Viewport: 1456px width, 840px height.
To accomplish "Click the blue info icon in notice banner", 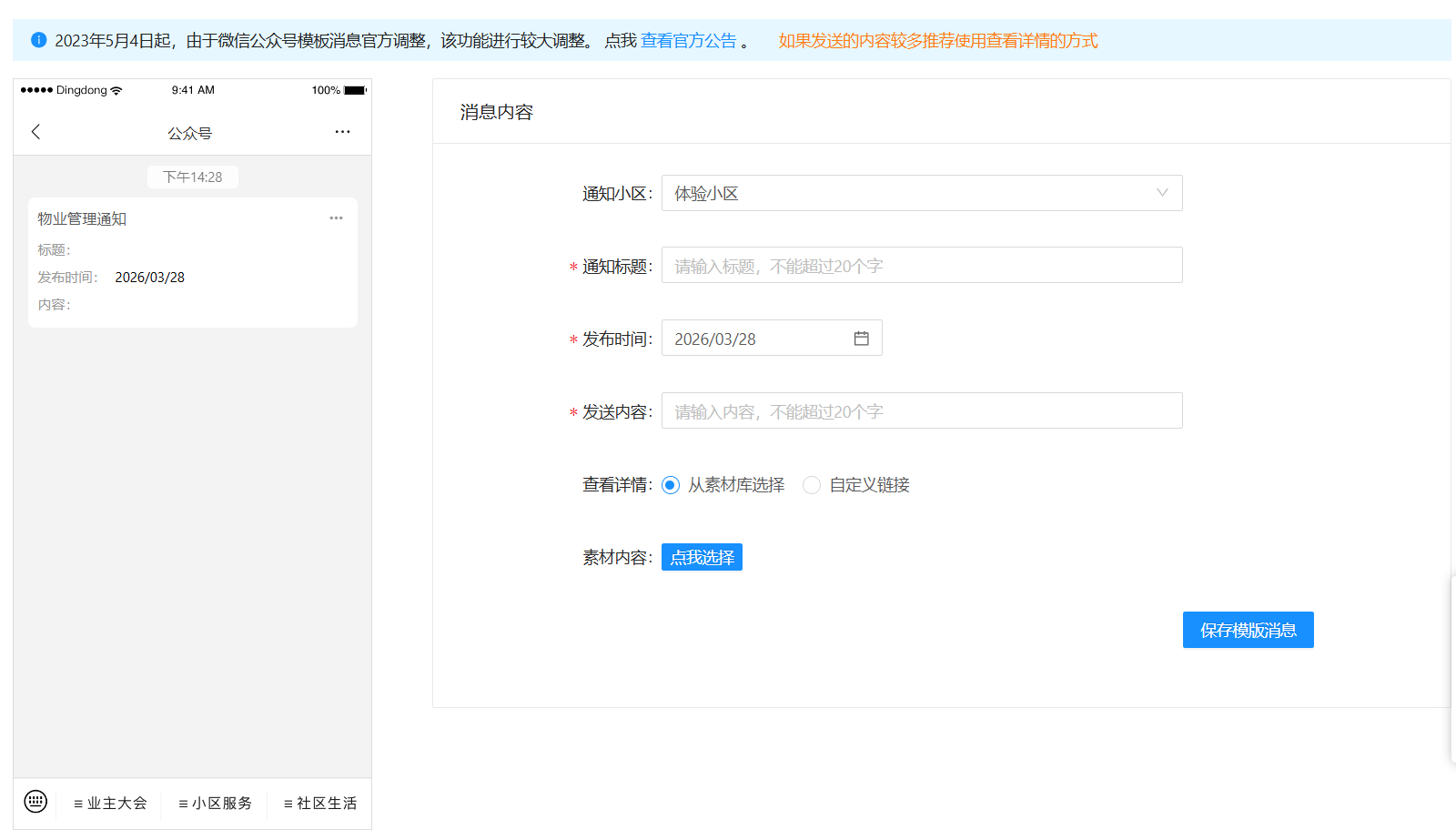I will tap(38, 40).
